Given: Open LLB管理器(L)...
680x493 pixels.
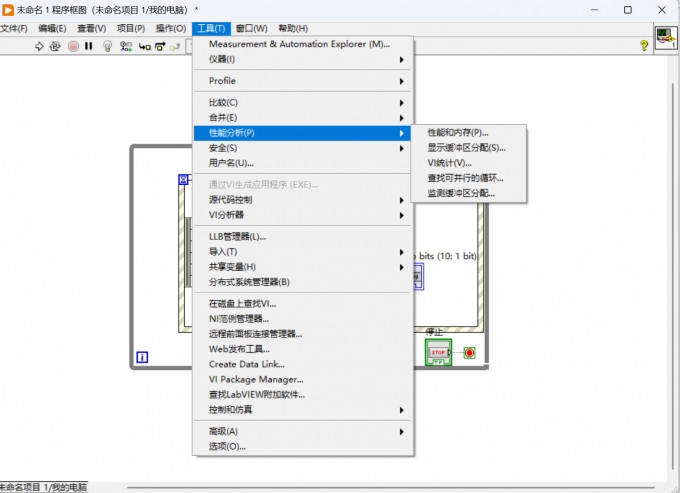Looking at the screenshot, I should pyautogui.click(x=303, y=237).
